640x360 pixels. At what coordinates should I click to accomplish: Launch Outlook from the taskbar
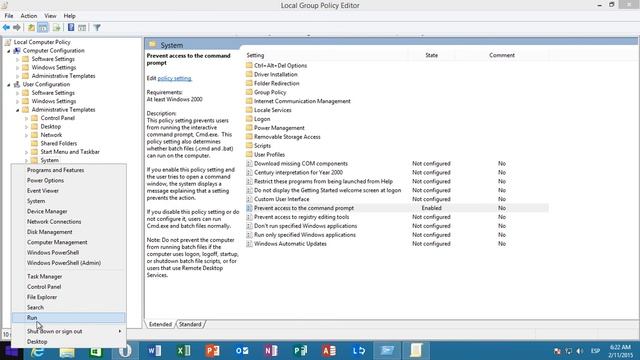(x=242, y=351)
